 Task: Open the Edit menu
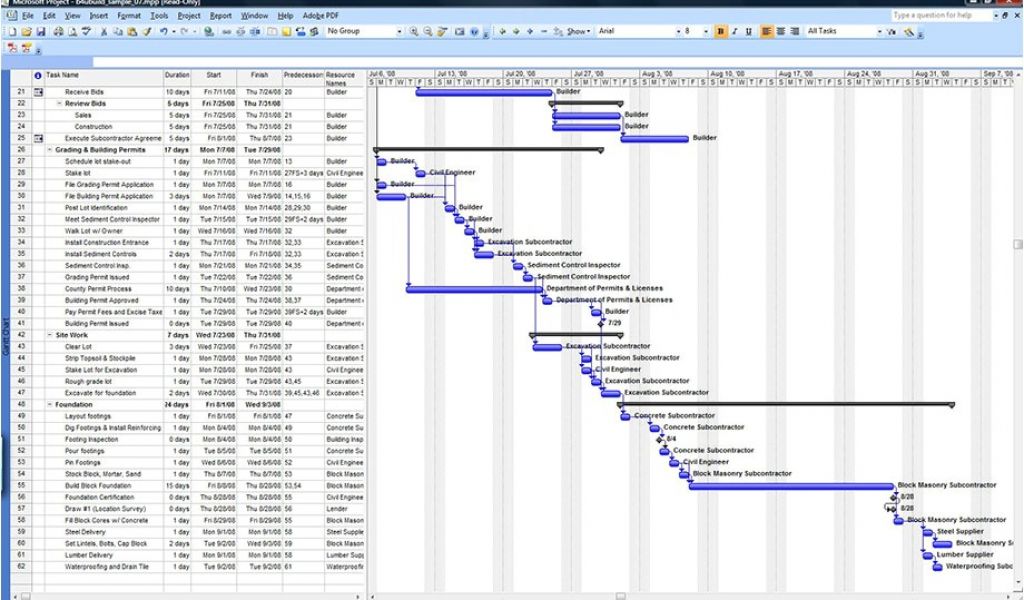pos(49,15)
